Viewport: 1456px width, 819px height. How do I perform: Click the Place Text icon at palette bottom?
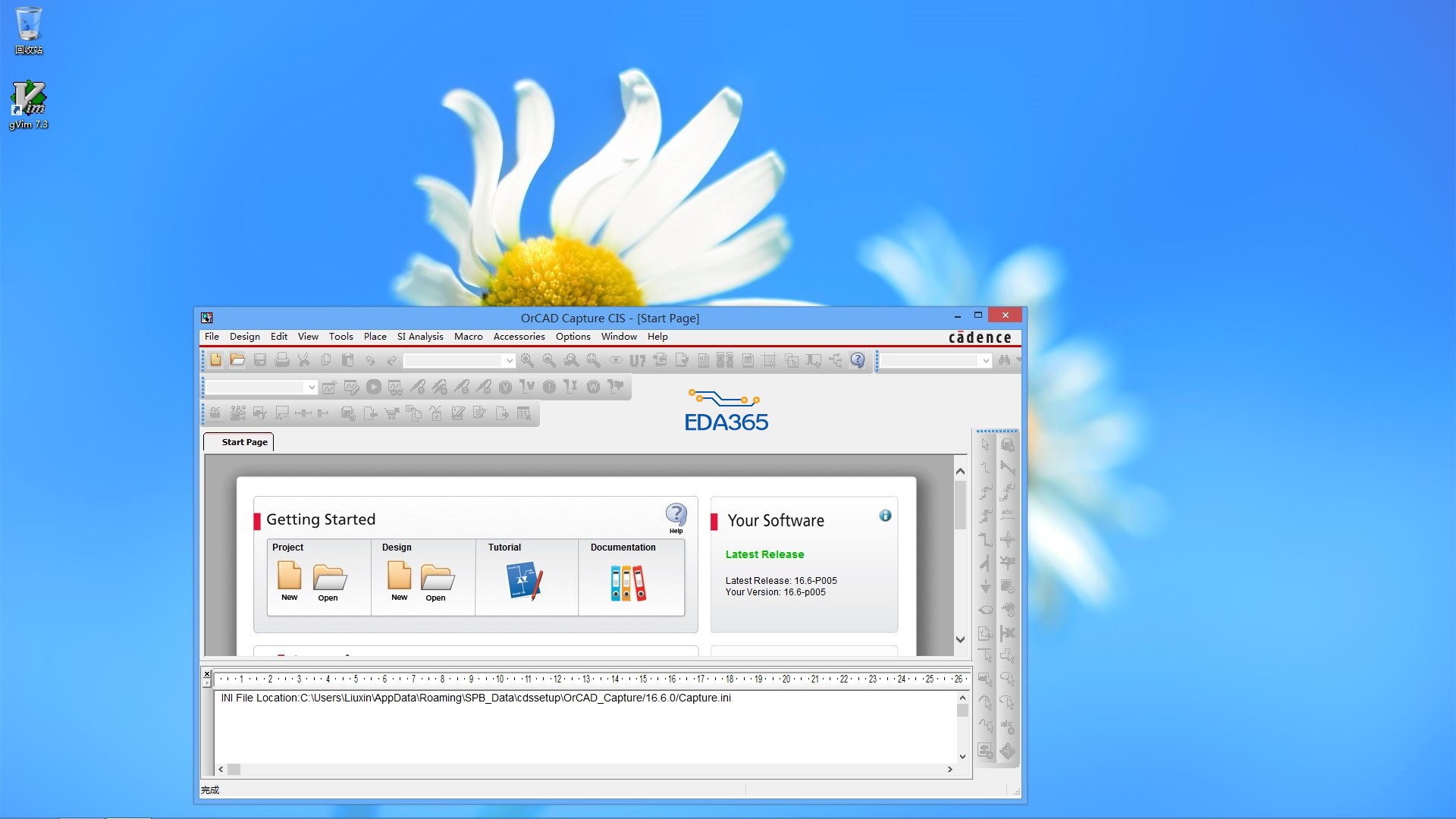[1008, 726]
